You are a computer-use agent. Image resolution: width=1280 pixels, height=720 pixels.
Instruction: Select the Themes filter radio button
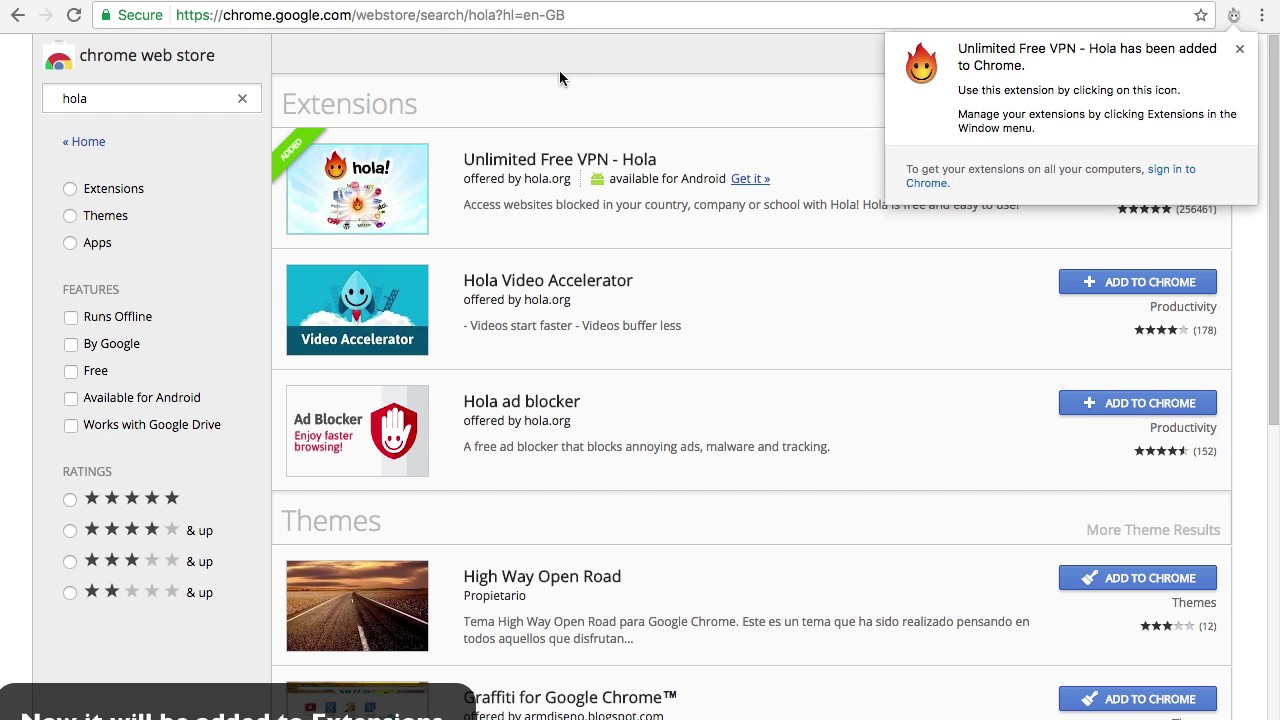pyautogui.click(x=70, y=216)
